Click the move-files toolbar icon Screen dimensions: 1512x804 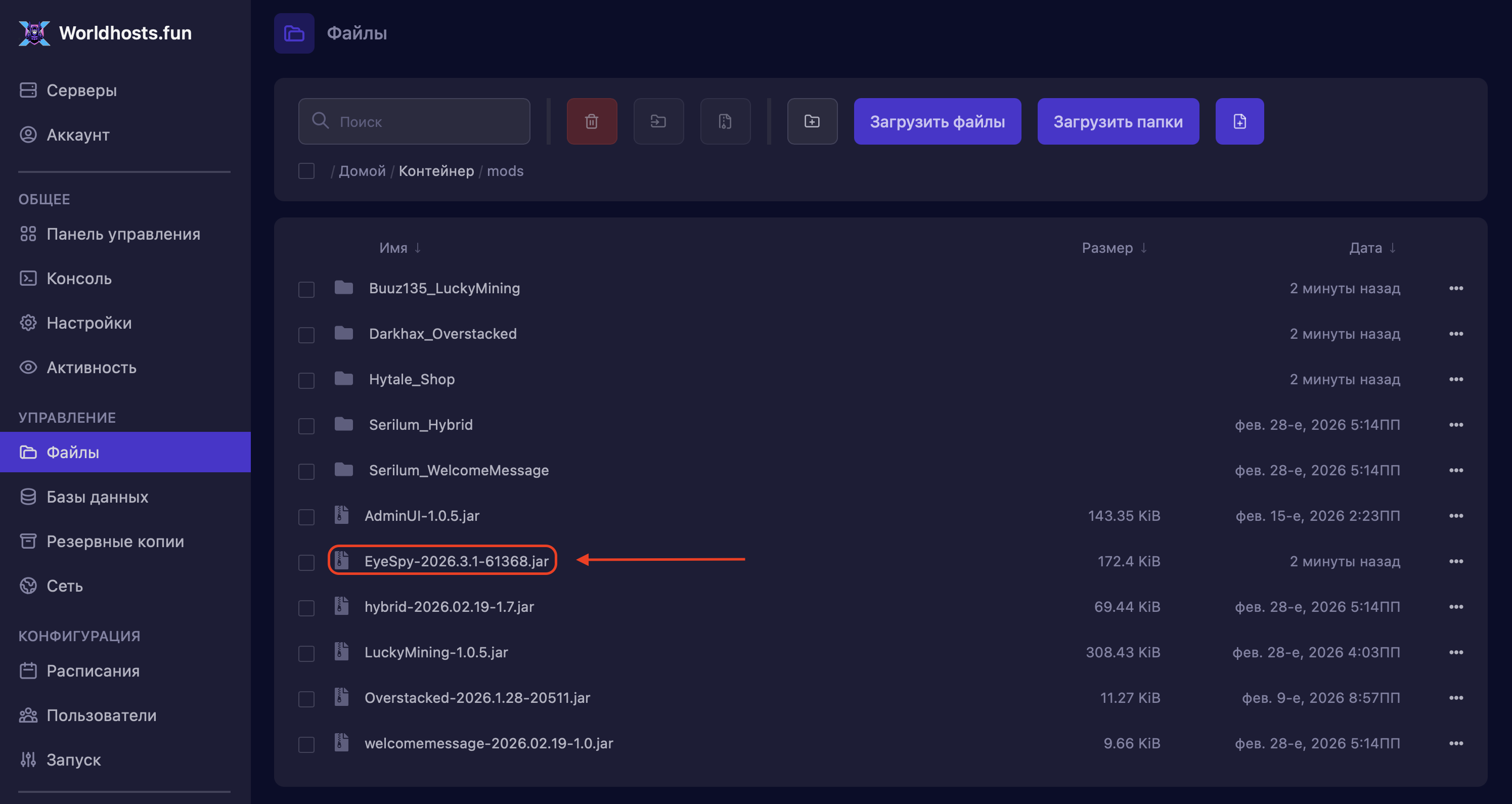(658, 121)
